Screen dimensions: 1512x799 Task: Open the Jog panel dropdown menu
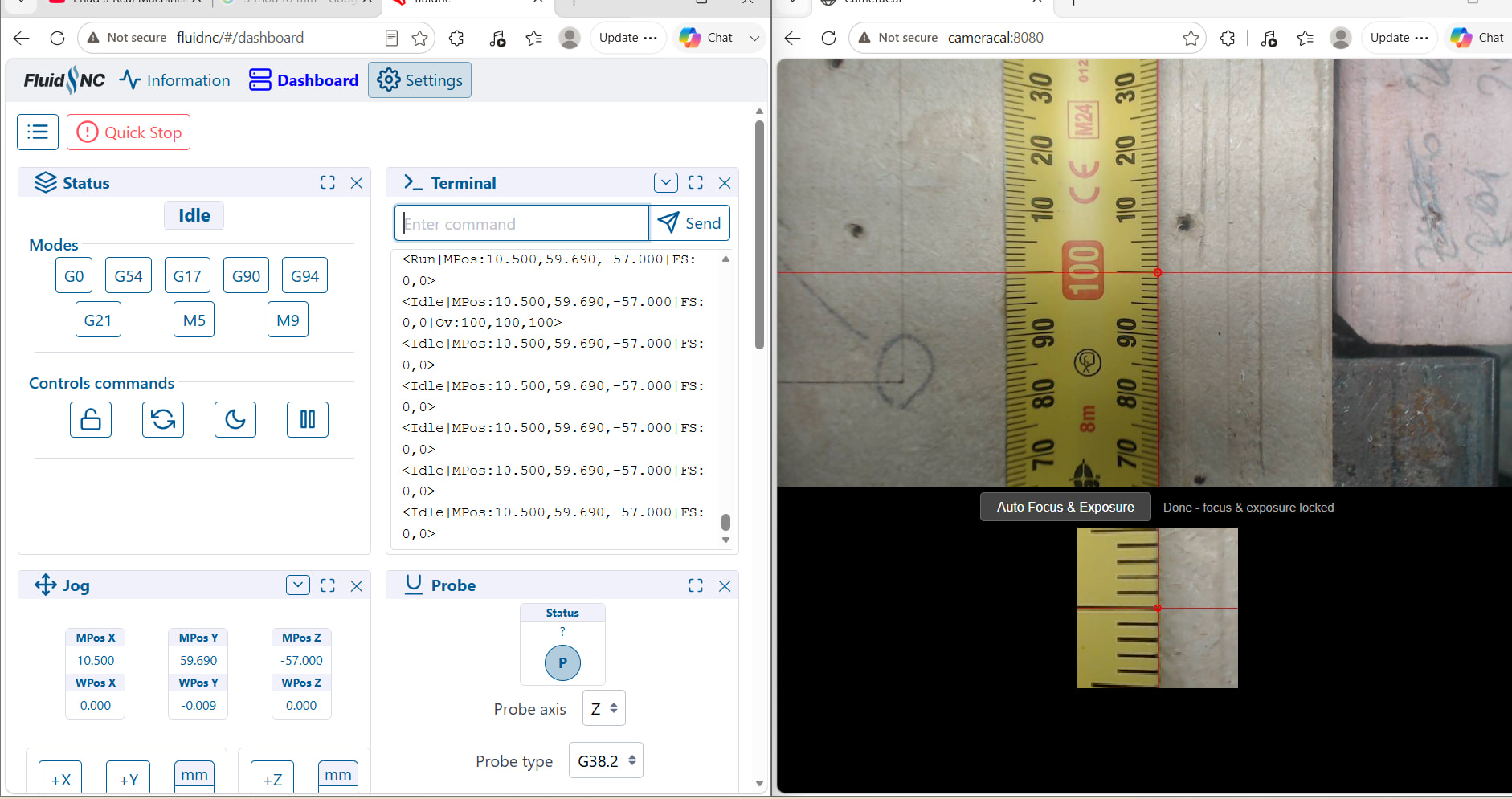click(298, 585)
